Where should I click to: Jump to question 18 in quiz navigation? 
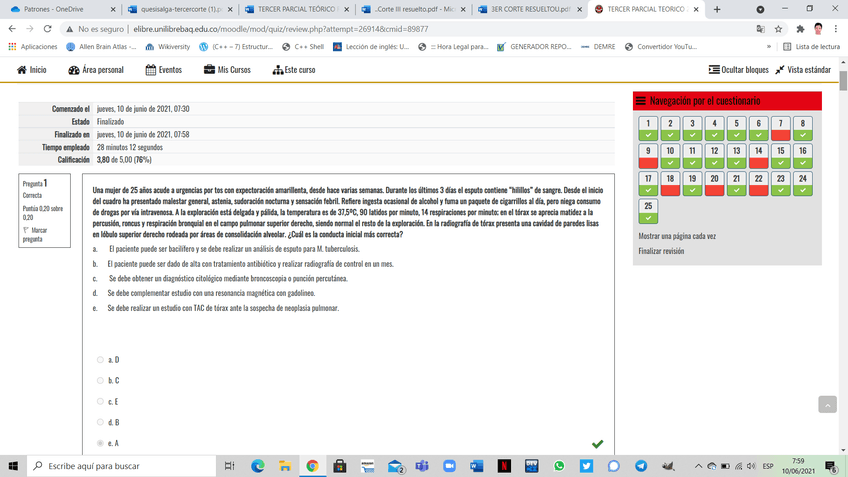670,183
